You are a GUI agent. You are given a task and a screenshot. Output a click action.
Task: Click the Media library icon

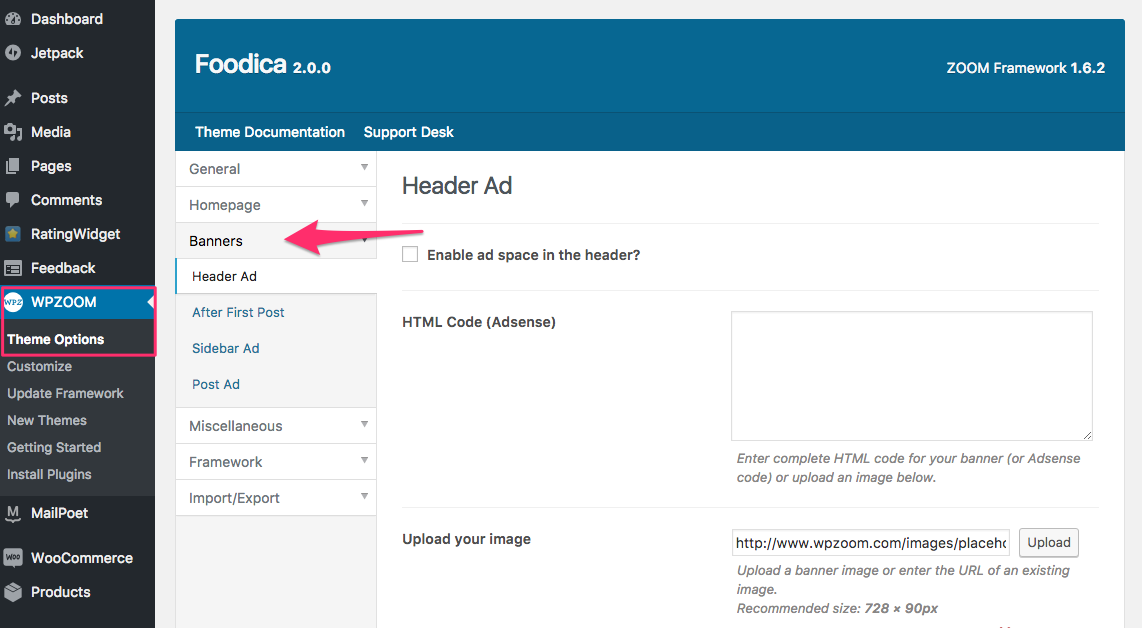click(x=13, y=132)
